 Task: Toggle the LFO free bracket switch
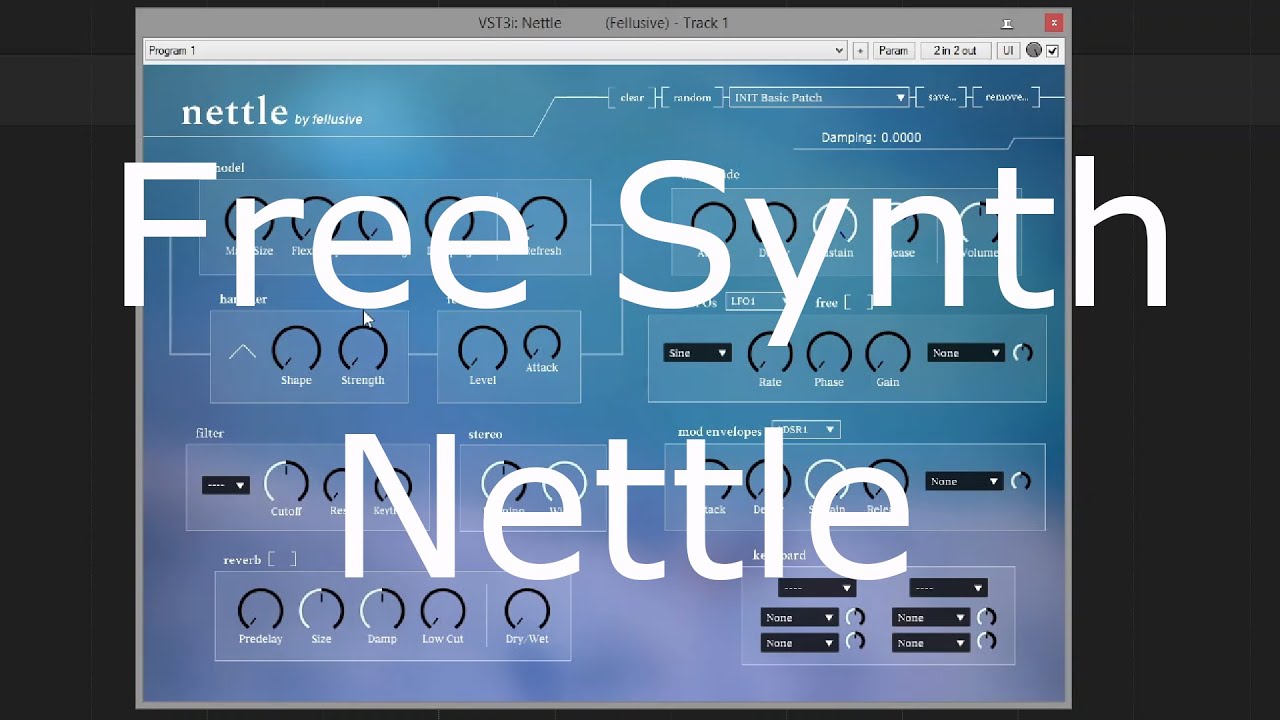(858, 302)
